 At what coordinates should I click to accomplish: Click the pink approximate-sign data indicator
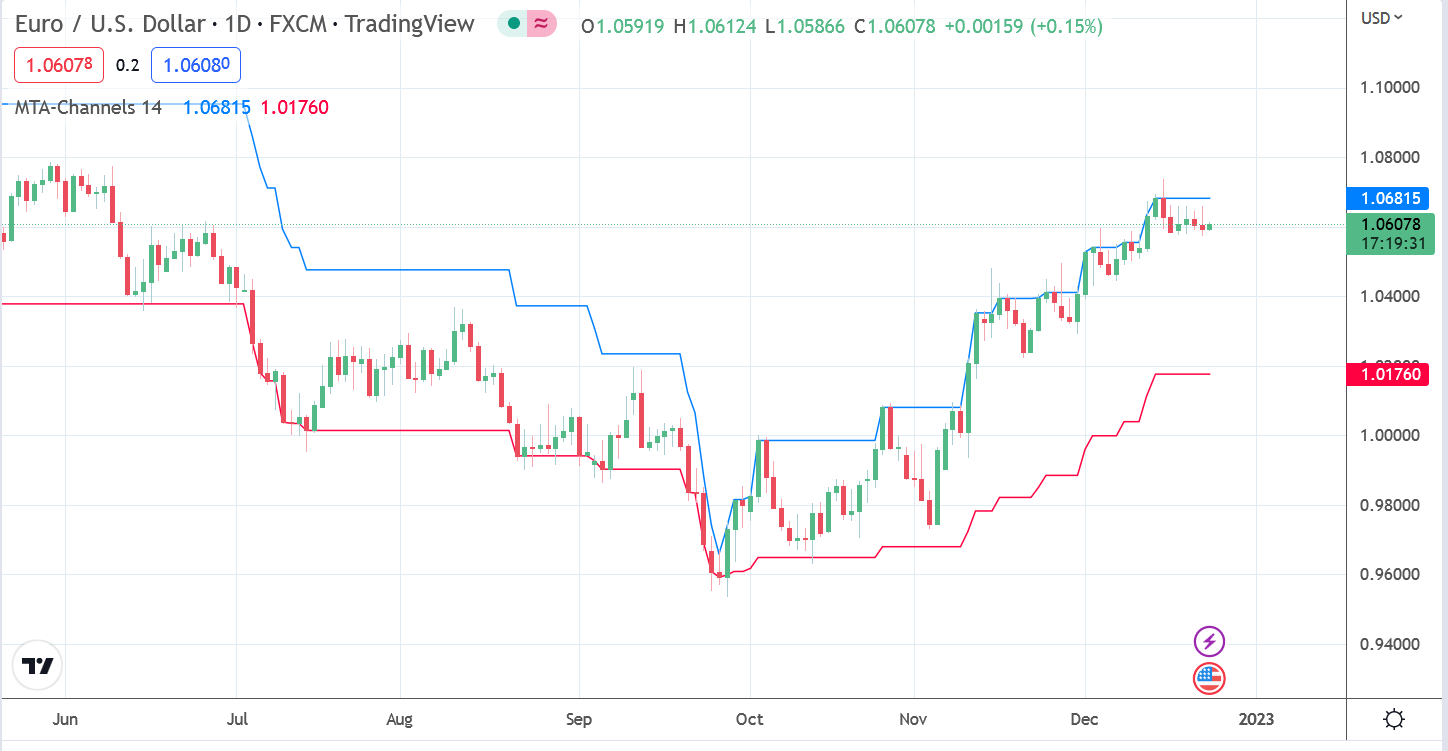(541, 25)
